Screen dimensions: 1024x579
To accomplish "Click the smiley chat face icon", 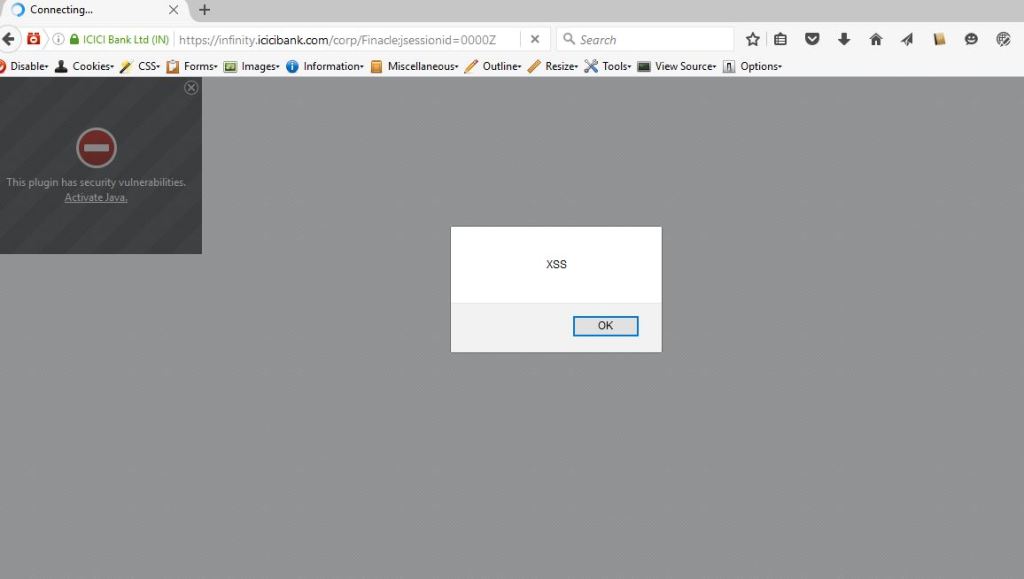I will pos(971,39).
